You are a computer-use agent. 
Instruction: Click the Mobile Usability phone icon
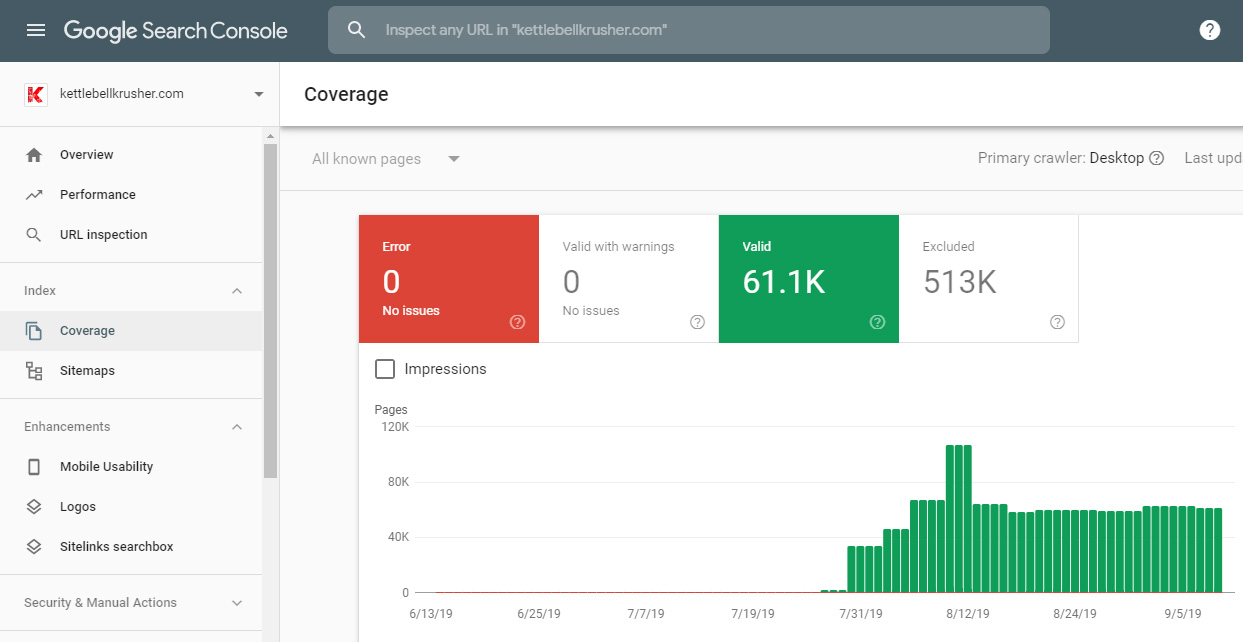[34, 467]
